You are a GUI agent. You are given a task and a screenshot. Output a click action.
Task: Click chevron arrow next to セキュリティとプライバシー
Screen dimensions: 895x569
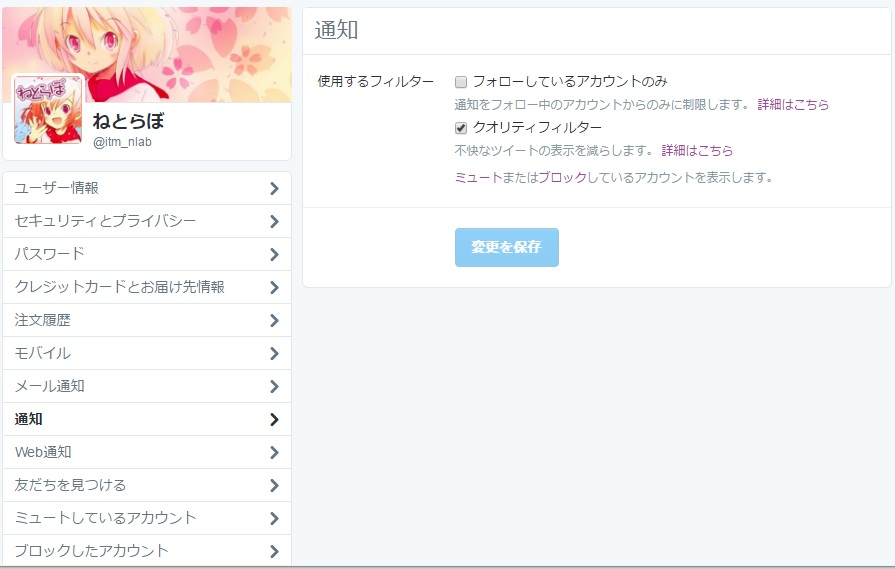[x=274, y=221]
